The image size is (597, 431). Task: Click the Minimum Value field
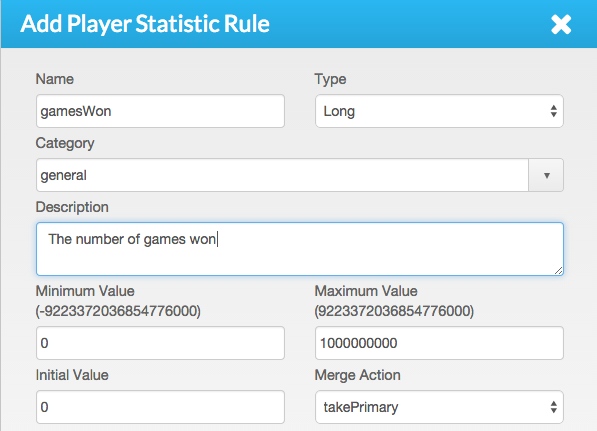pos(160,343)
